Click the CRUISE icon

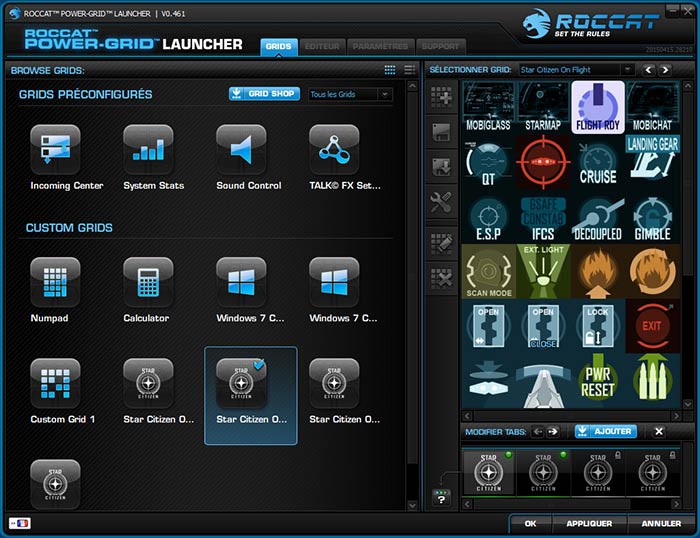(x=598, y=163)
